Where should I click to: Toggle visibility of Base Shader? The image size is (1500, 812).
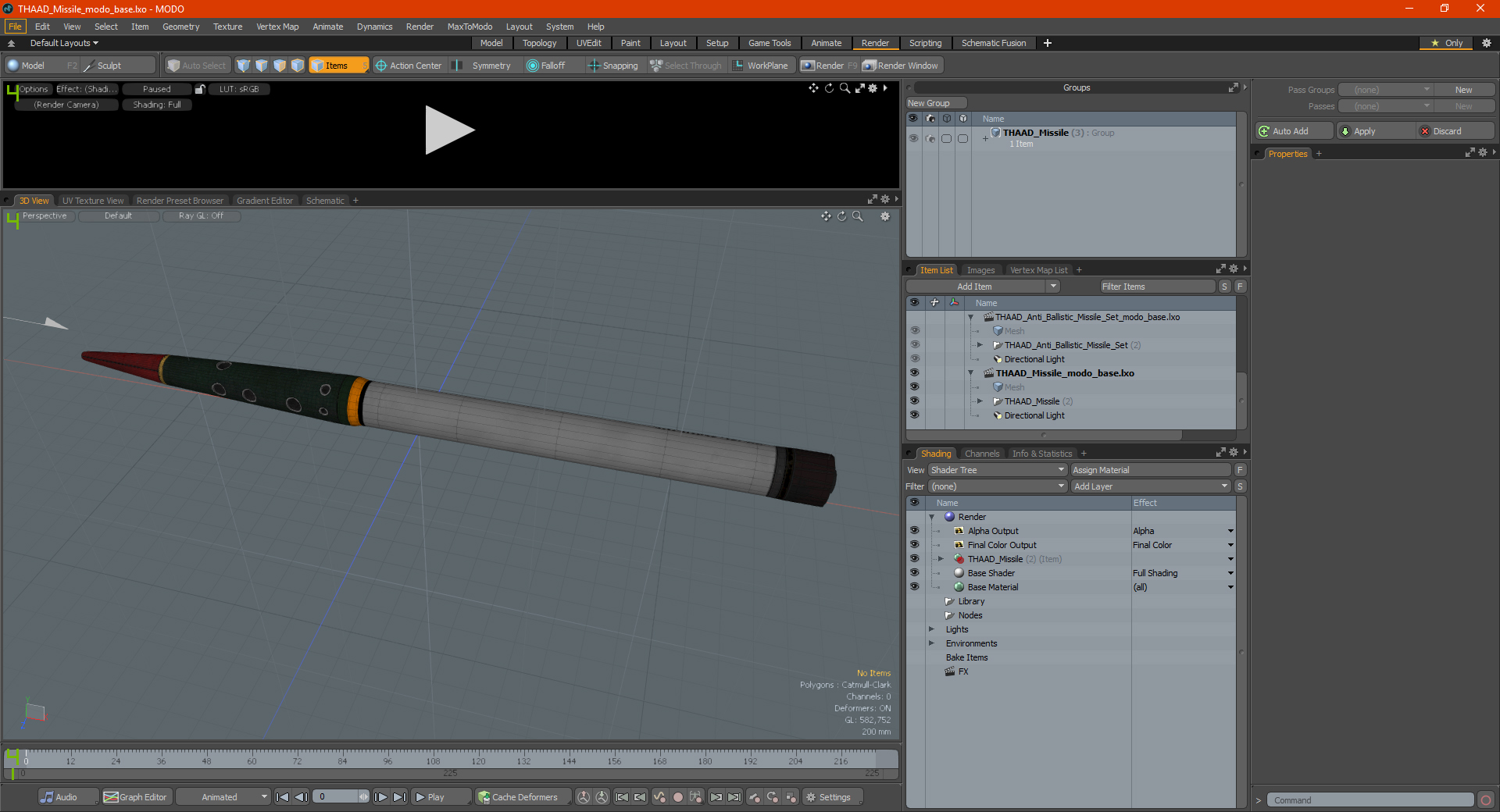point(915,573)
